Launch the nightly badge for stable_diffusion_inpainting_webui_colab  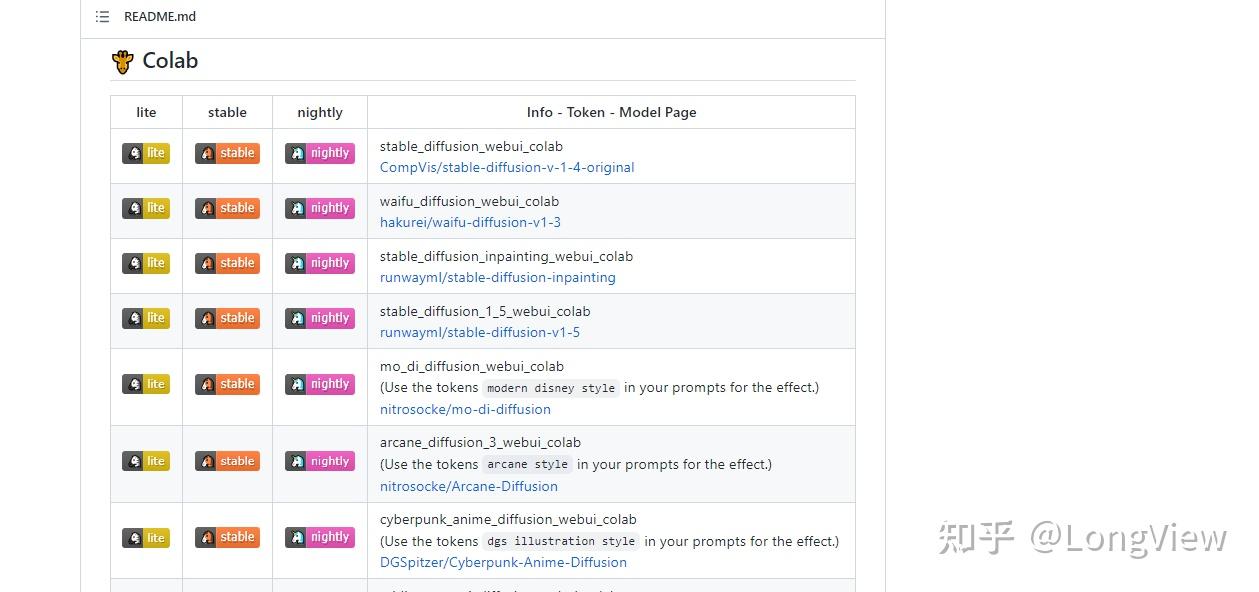pyautogui.click(x=320, y=263)
